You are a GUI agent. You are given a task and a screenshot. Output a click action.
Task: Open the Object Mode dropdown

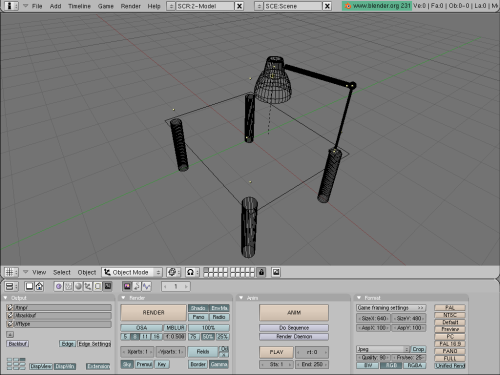(x=132, y=272)
